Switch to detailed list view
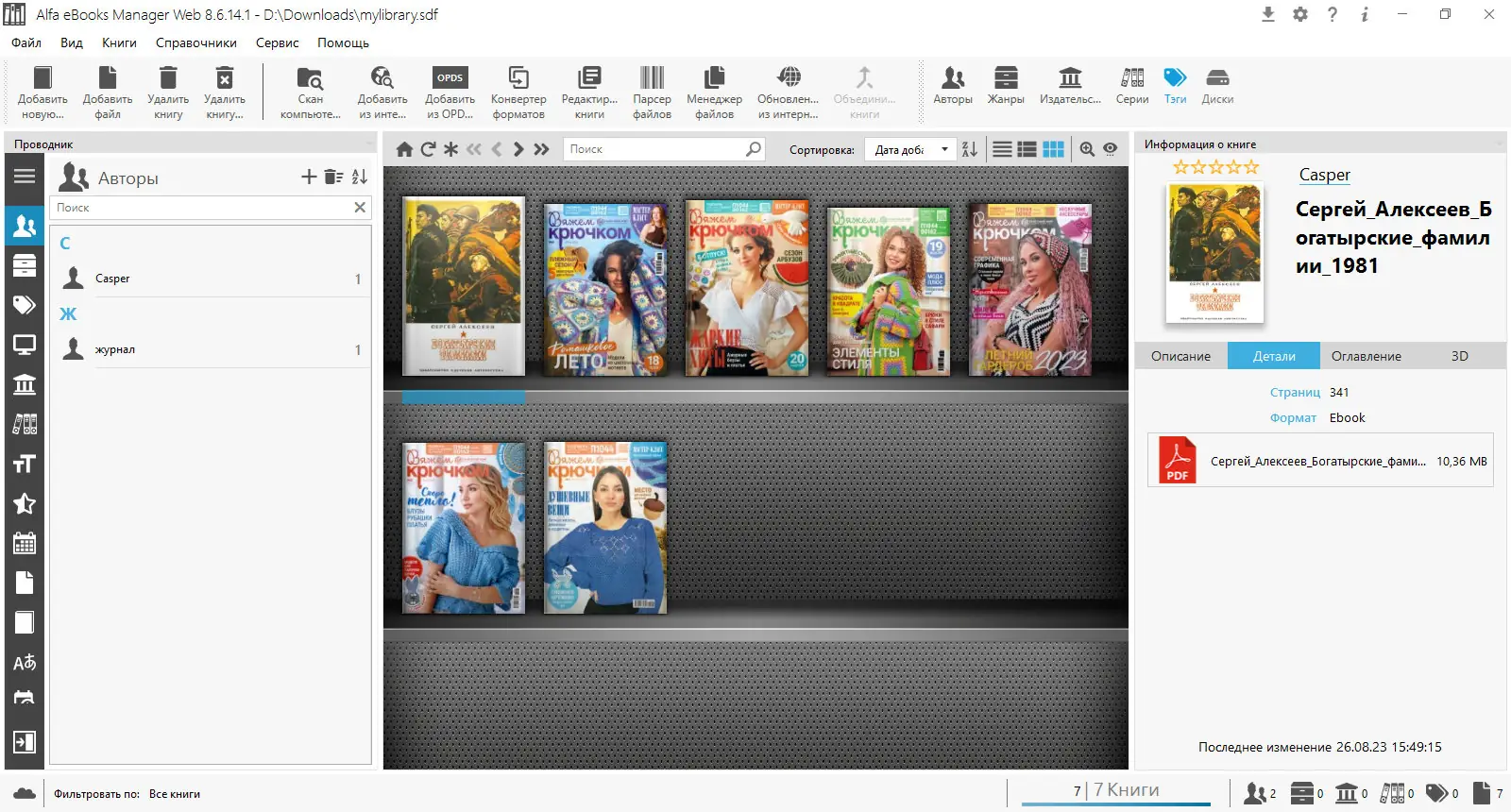This screenshot has height=812, width=1511. point(1027,149)
